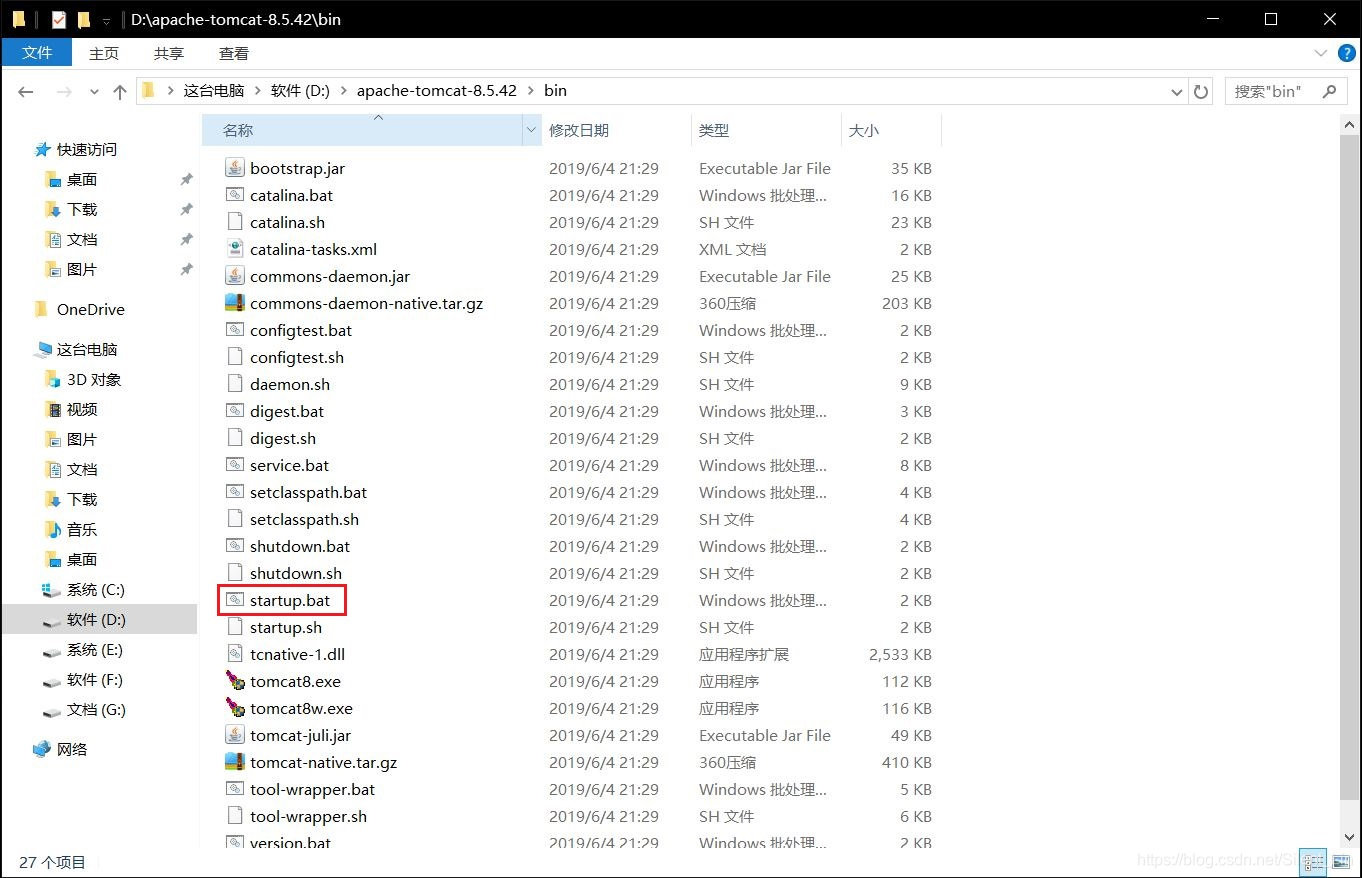The width and height of the screenshot is (1362, 878).
Task: Click the tomcat-juli.jar file icon
Action: coord(235,735)
